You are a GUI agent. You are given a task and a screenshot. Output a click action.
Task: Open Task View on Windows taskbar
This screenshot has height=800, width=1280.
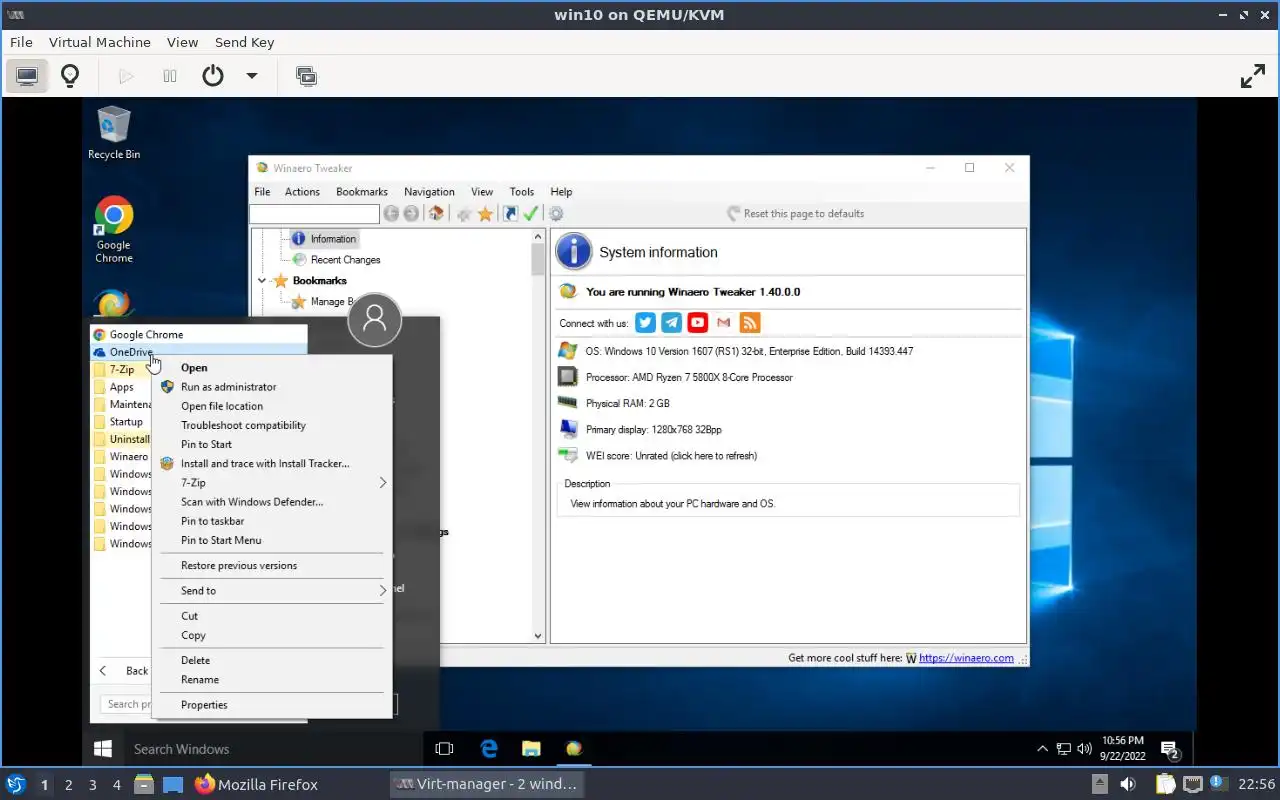(x=445, y=748)
